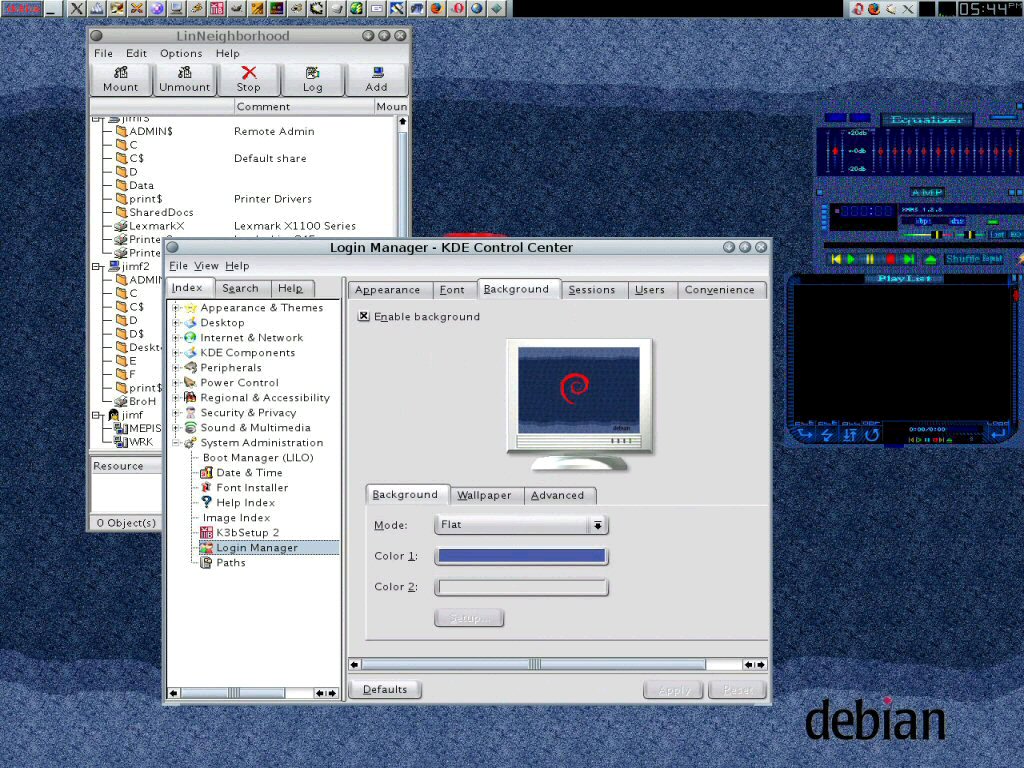Click the Mount toolbar icon in LinNeighborhood
This screenshot has height=768, width=1024.
click(121, 79)
